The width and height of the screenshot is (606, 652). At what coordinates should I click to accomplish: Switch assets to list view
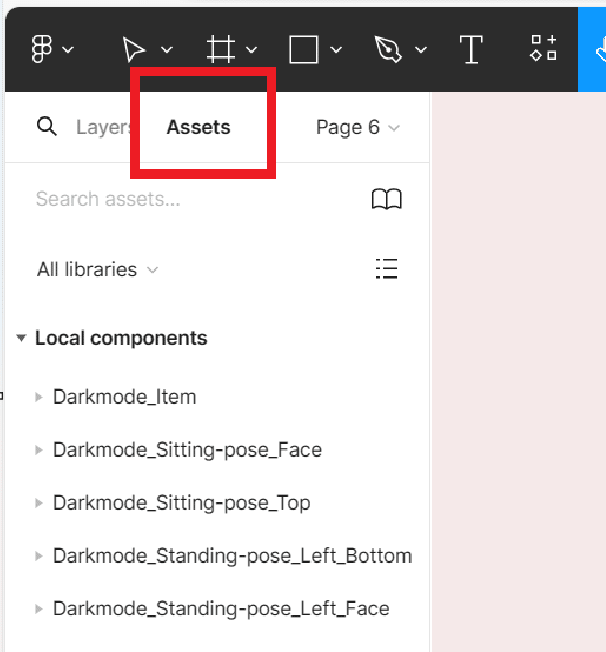pos(386,269)
